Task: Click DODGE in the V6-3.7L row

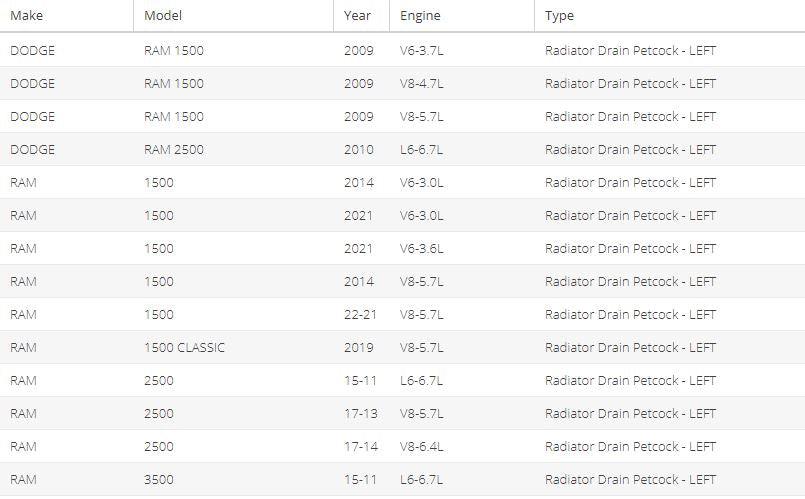Action: 32,50
